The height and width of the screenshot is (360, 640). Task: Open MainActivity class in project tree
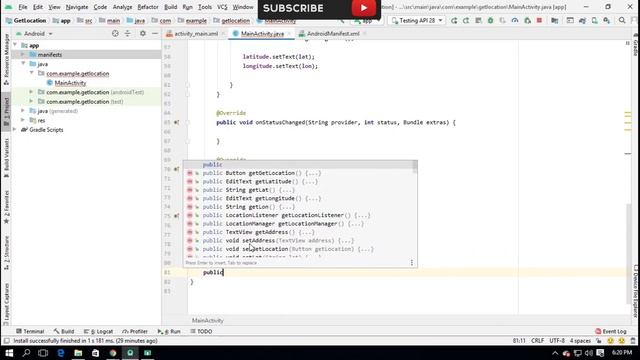pyautogui.click(x=66, y=83)
